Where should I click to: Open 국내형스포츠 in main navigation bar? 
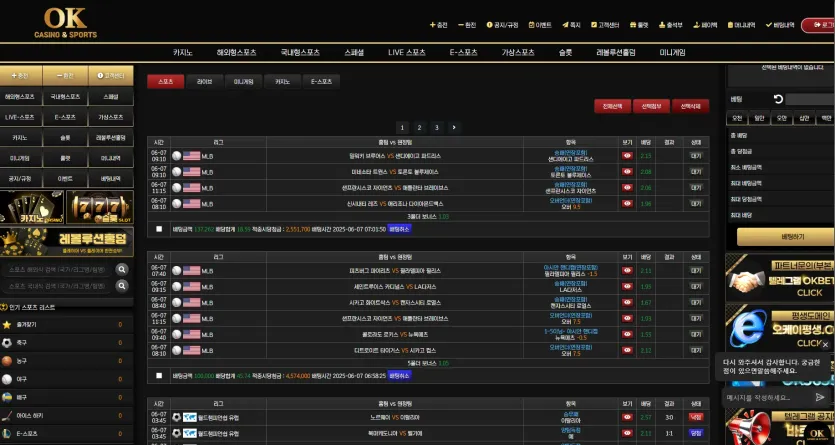(300, 53)
